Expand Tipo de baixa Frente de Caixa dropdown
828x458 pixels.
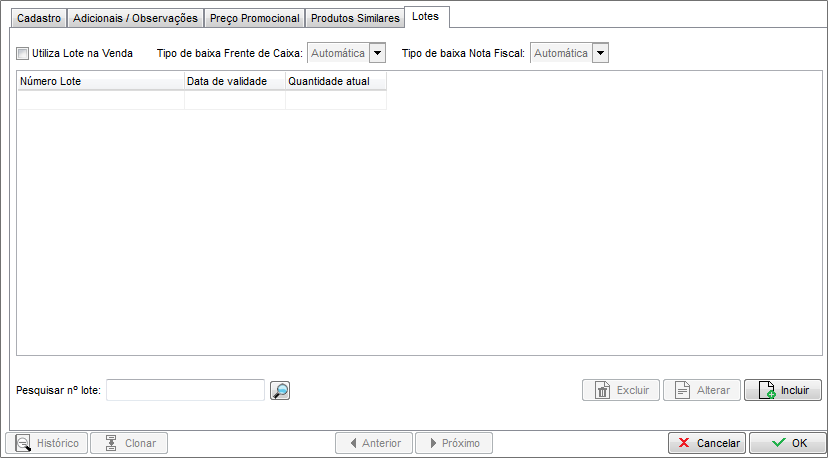tap(377, 53)
